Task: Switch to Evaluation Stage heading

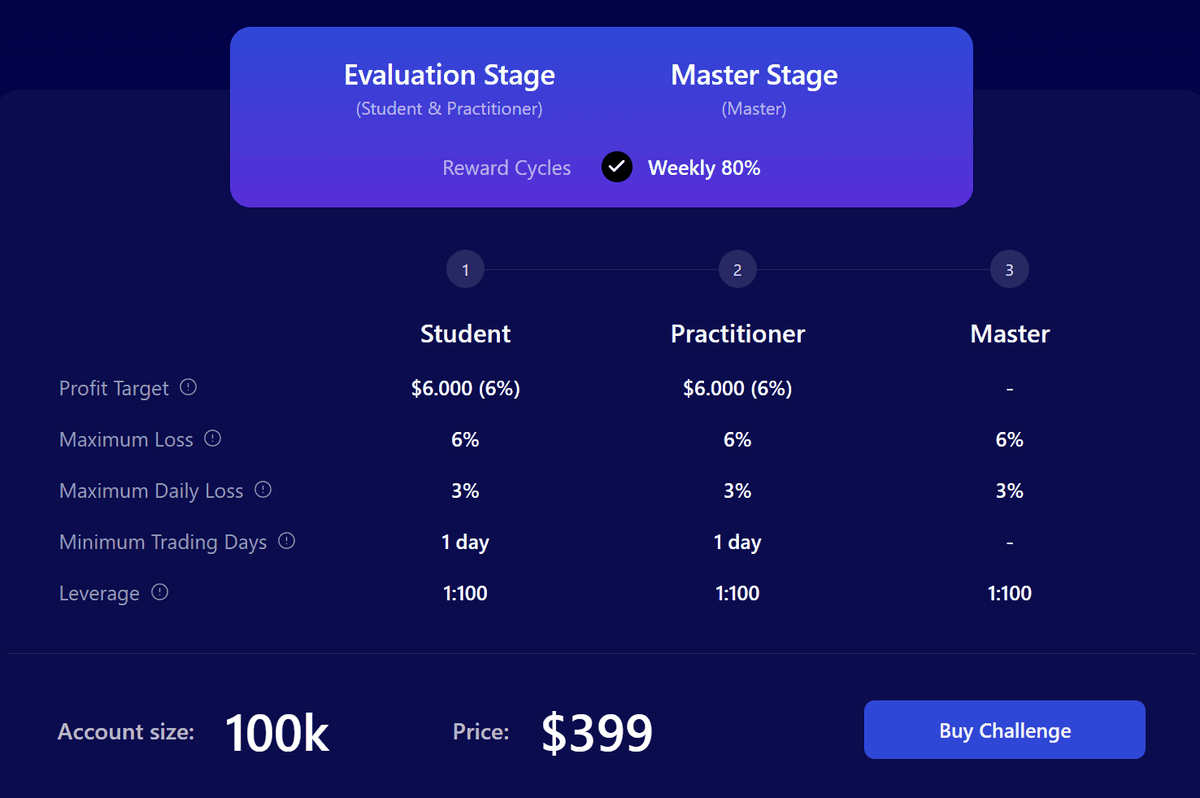Action: pos(449,75)
